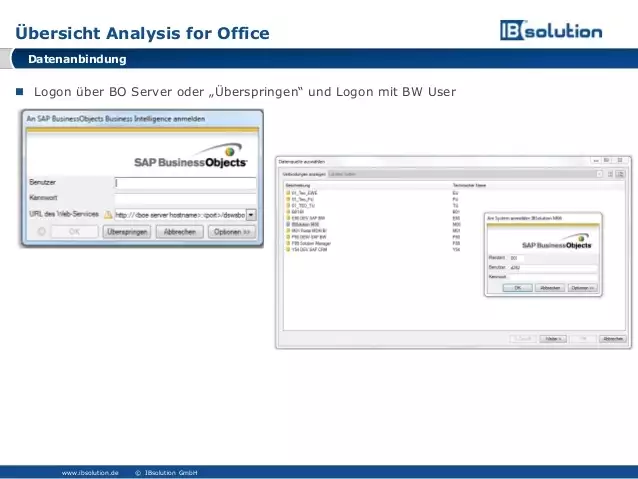
Task: Click the warning icon beside the URL field
Action: (106, 214)
